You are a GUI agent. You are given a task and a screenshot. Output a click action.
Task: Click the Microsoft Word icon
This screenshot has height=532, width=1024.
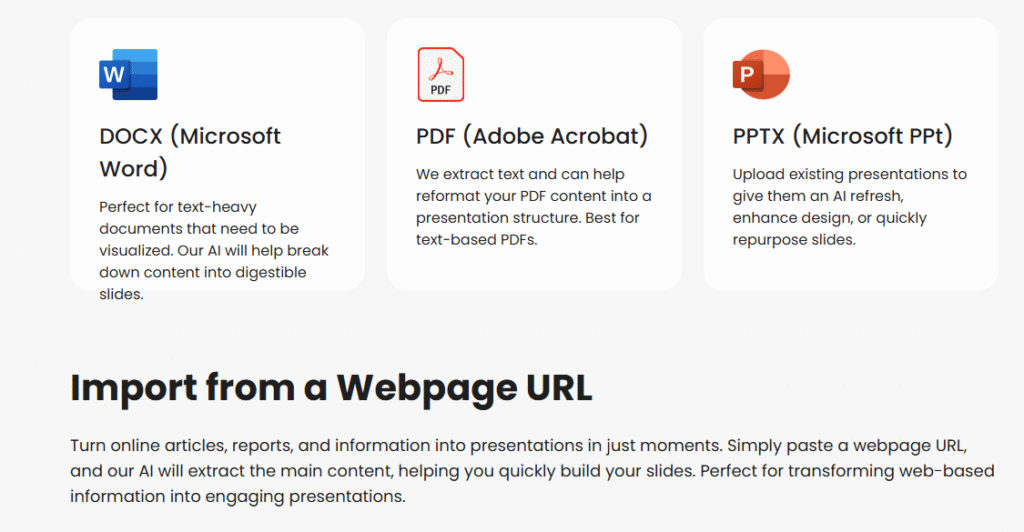[128, 75]
